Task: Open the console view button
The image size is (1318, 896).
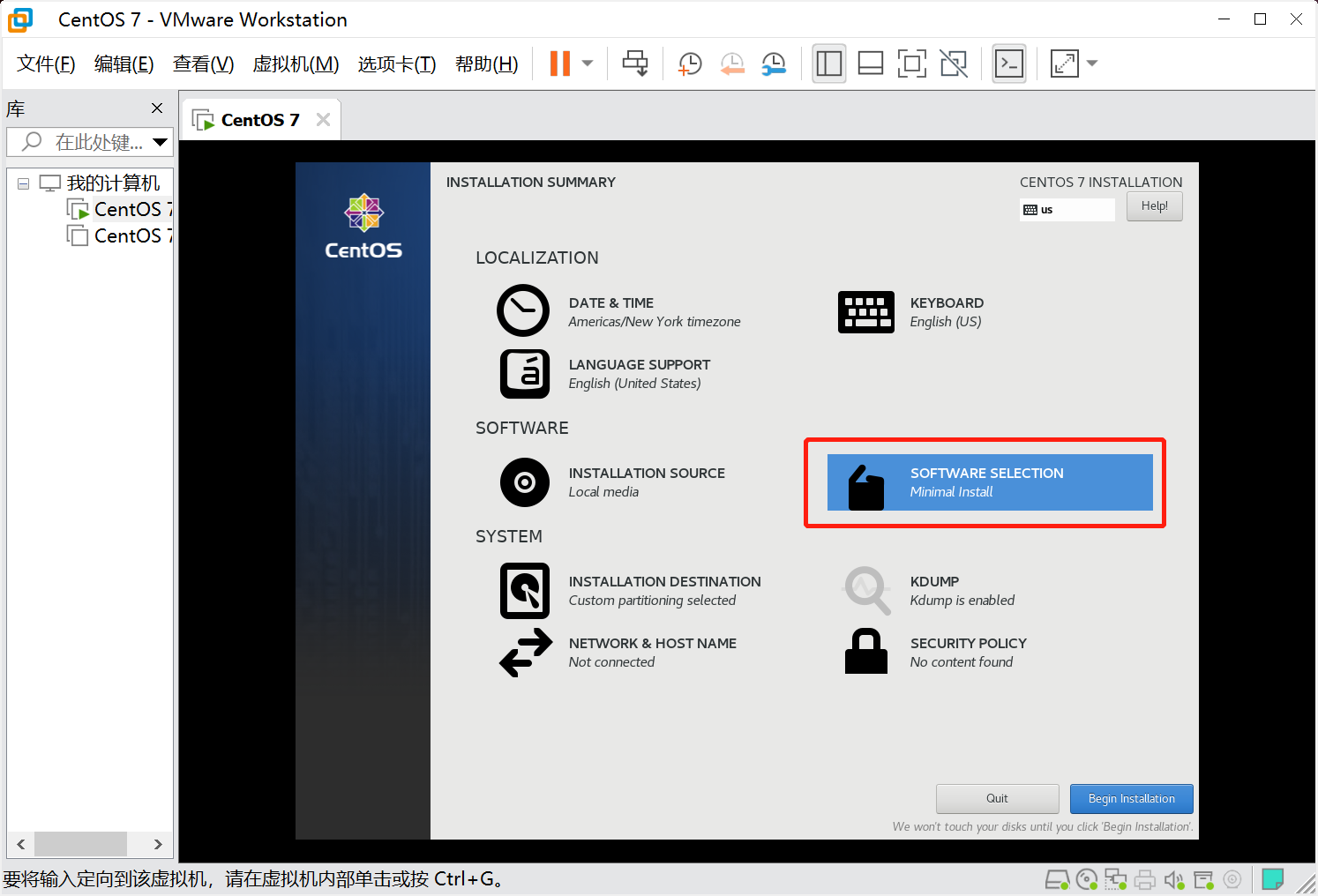Action: click(1009, 63)
